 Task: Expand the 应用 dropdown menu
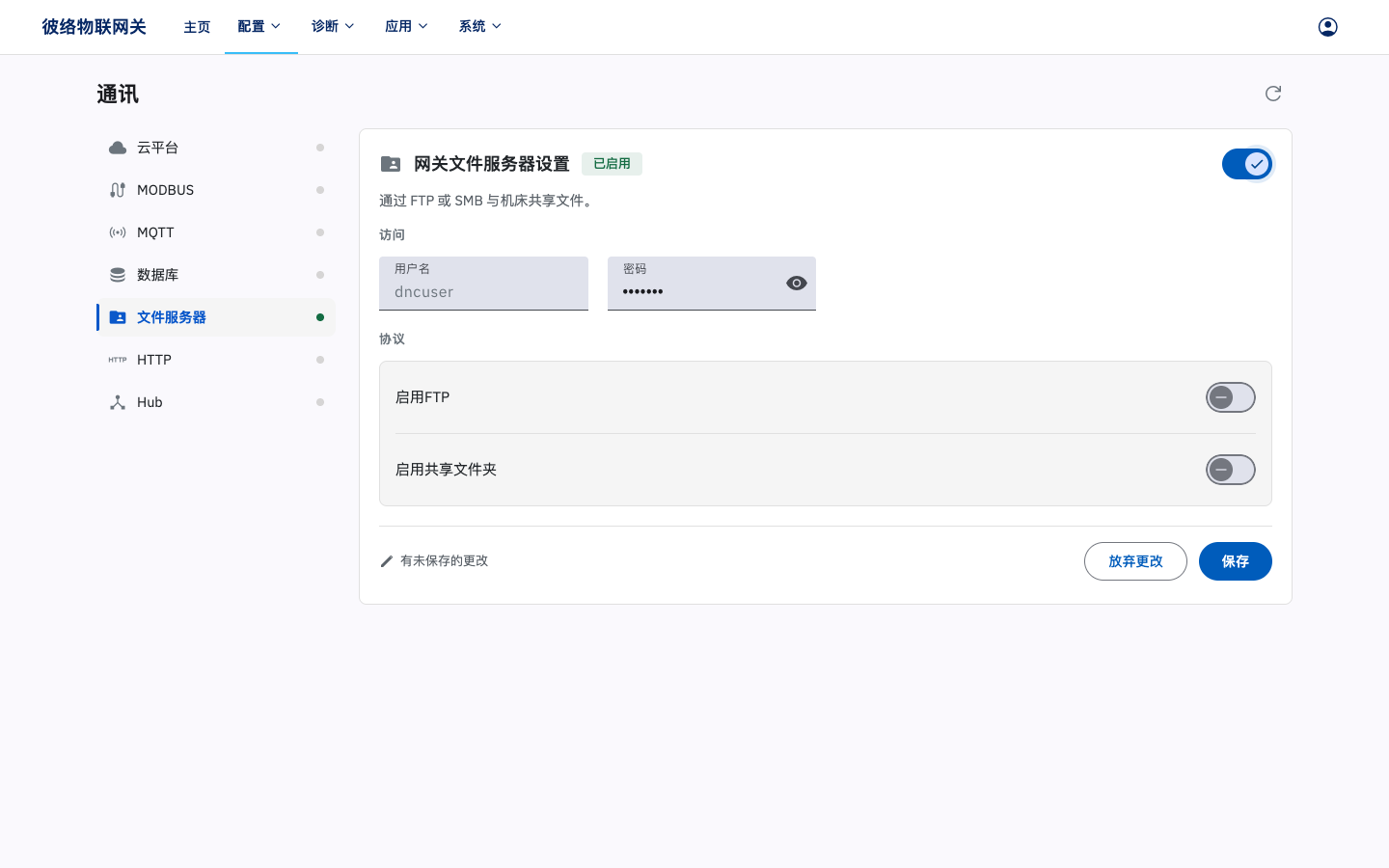pos(407,27)
